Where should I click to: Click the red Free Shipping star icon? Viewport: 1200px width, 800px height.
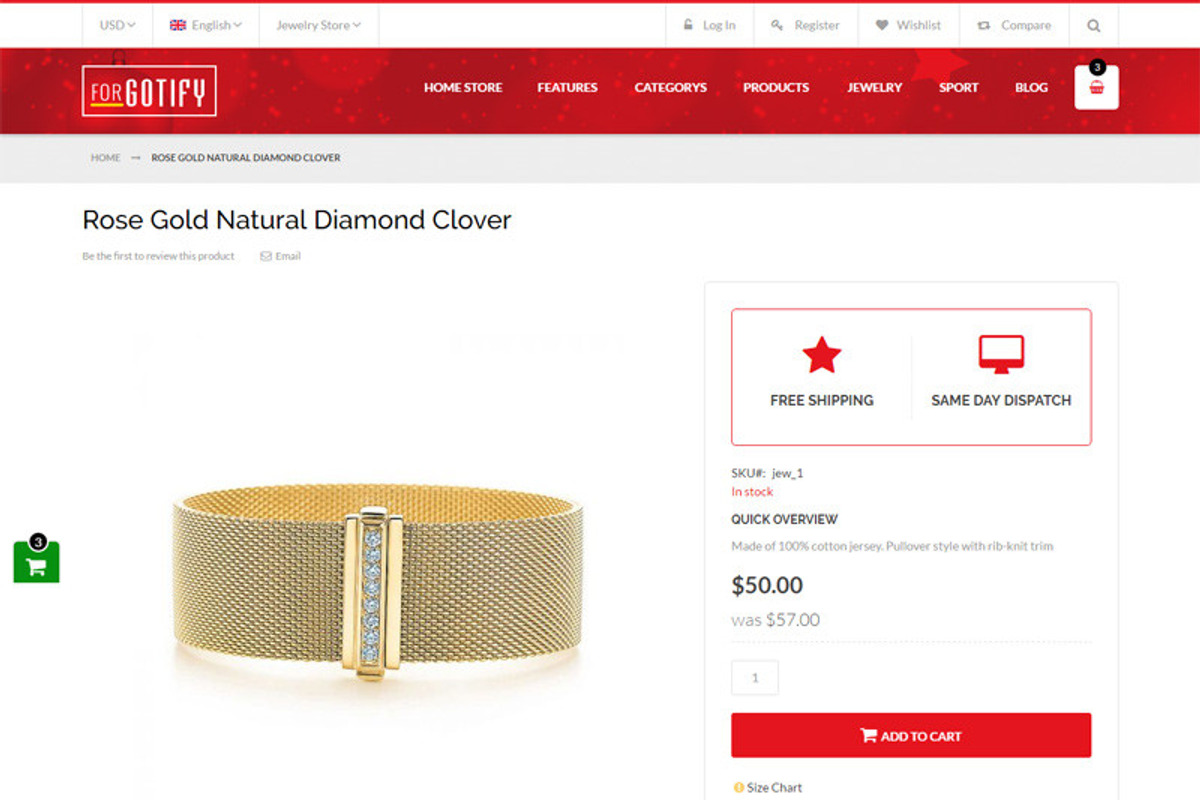click(x=822, y=355)
